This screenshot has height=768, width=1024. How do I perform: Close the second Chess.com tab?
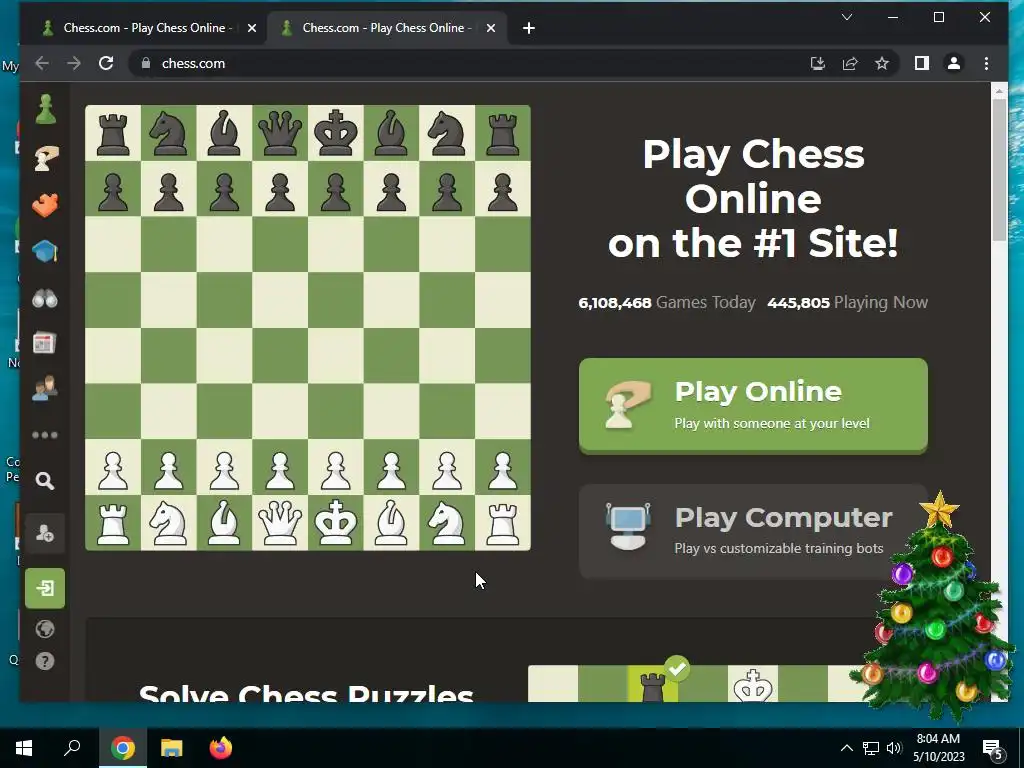[x=491, y=28]
